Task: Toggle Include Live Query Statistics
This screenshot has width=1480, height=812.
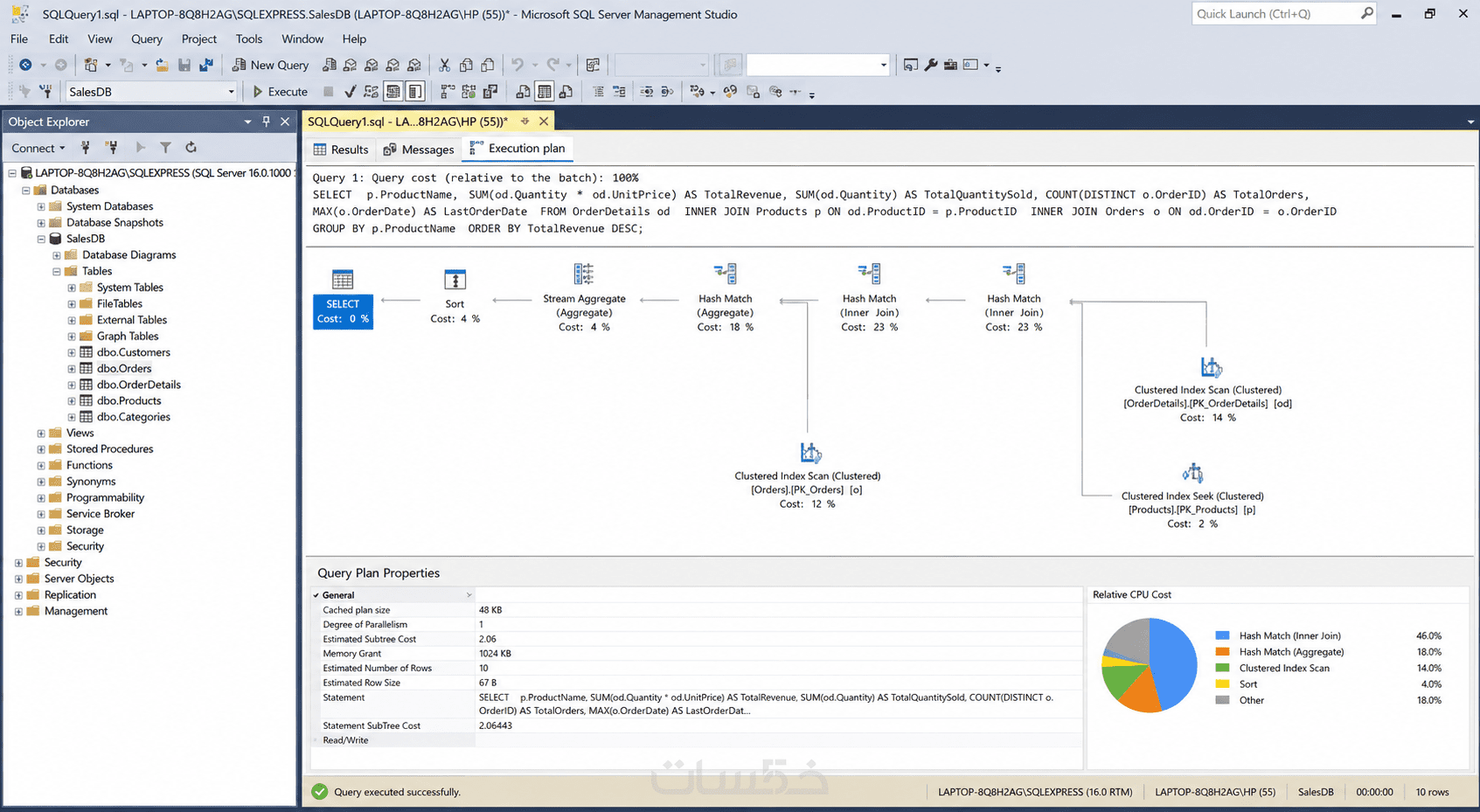Action: tap(469, 91)
